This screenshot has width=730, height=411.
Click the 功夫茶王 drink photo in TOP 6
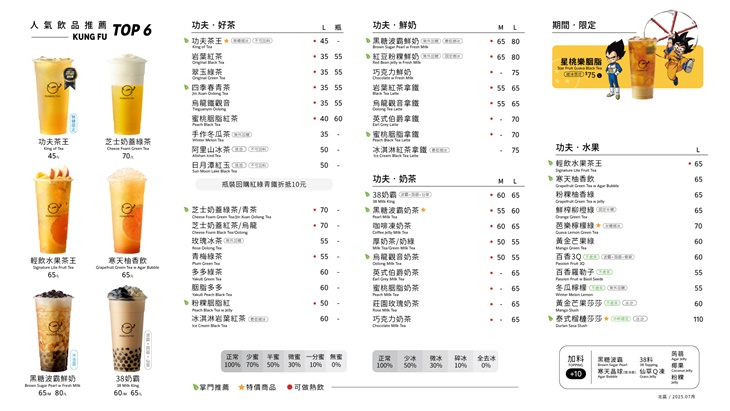click(x=53, y=96)
